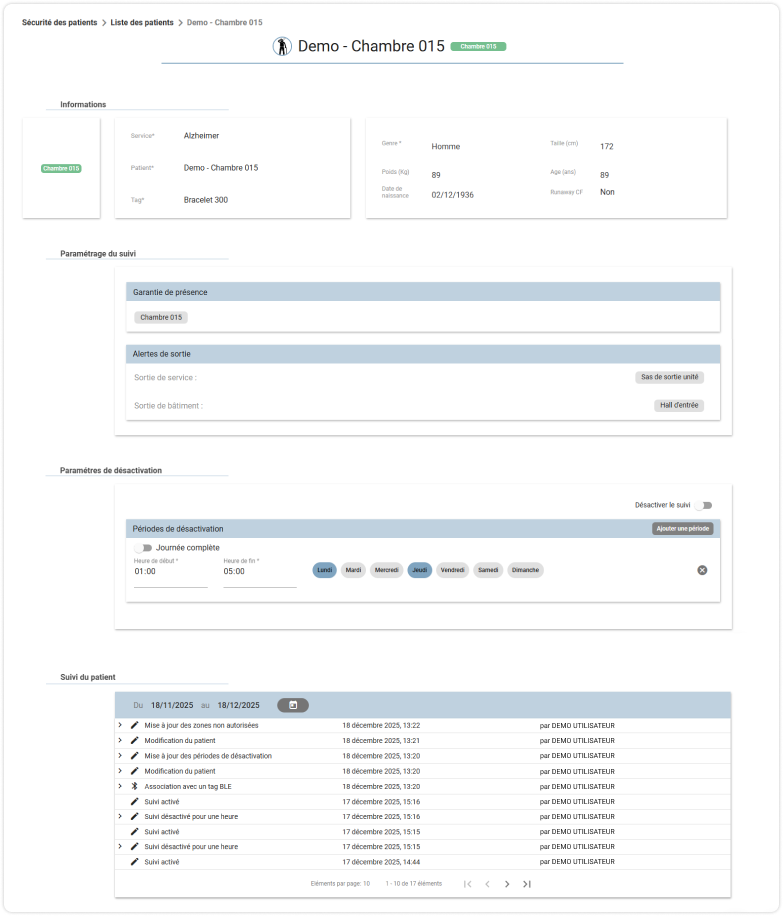This screenshot has height=916, width=783.
Task: Expand 'Mise à jour des périodes de désactivation' row
Action: pyautogui.click(x=120, y=755)
